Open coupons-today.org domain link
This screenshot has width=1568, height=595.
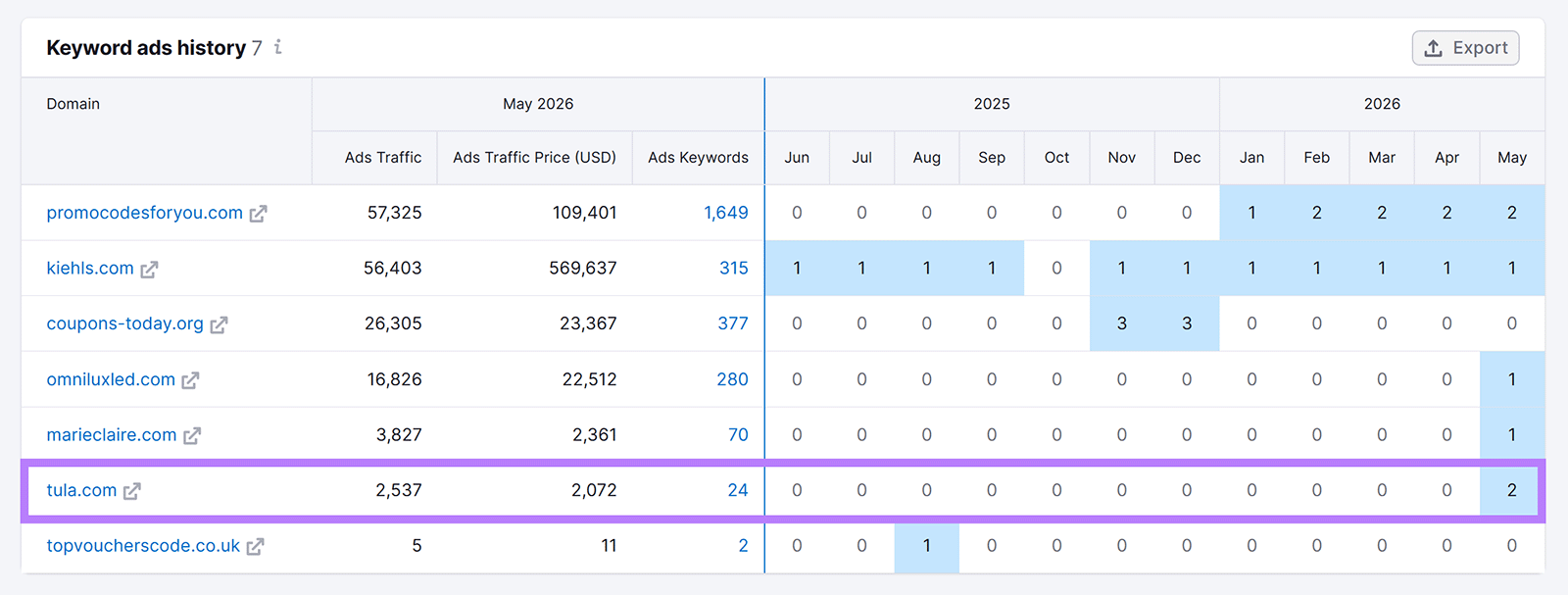[125, 323]
